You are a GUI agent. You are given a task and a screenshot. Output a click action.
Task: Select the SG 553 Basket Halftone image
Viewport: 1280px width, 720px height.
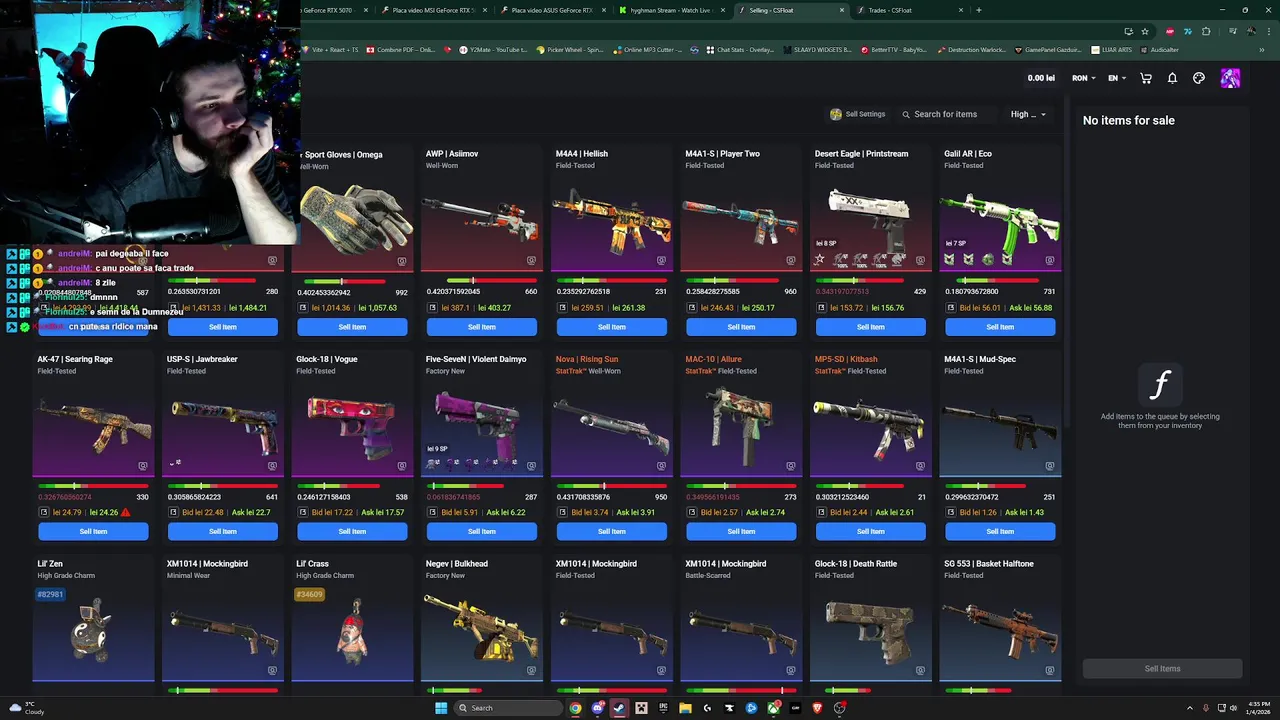(x=1000, y=628)
